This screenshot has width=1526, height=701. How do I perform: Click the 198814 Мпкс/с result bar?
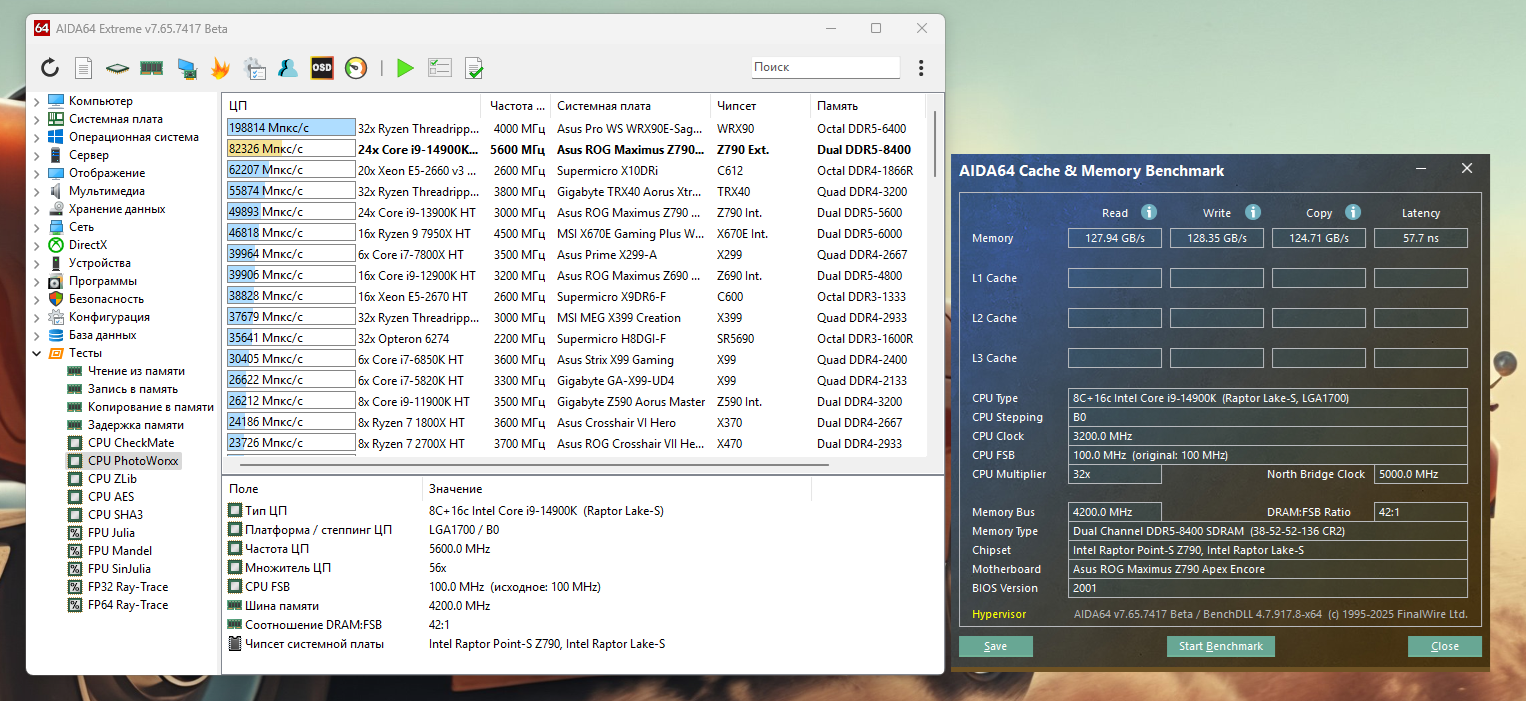(x=291, y=128)
